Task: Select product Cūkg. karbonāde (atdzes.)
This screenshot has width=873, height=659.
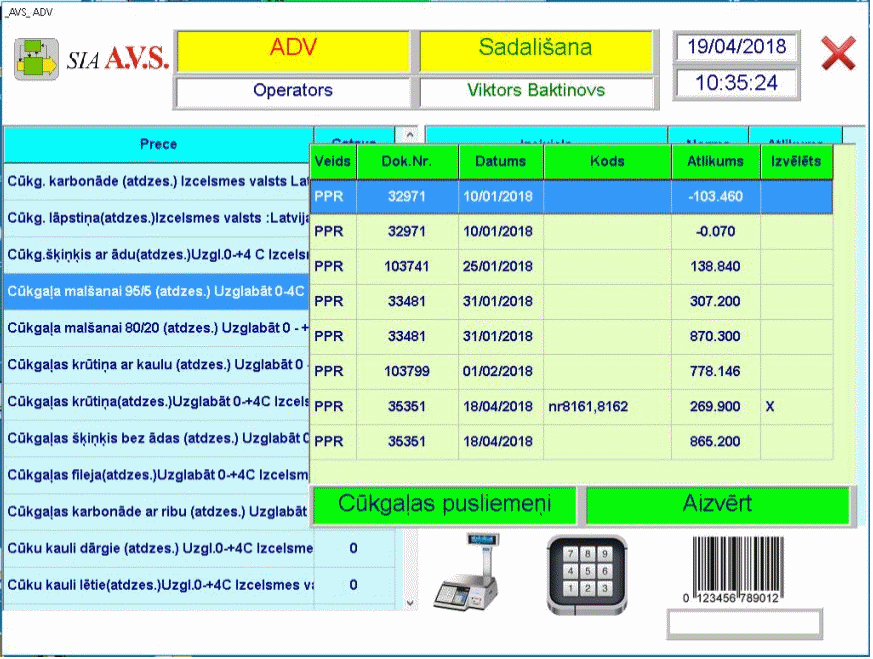Action: coord(156,181)
